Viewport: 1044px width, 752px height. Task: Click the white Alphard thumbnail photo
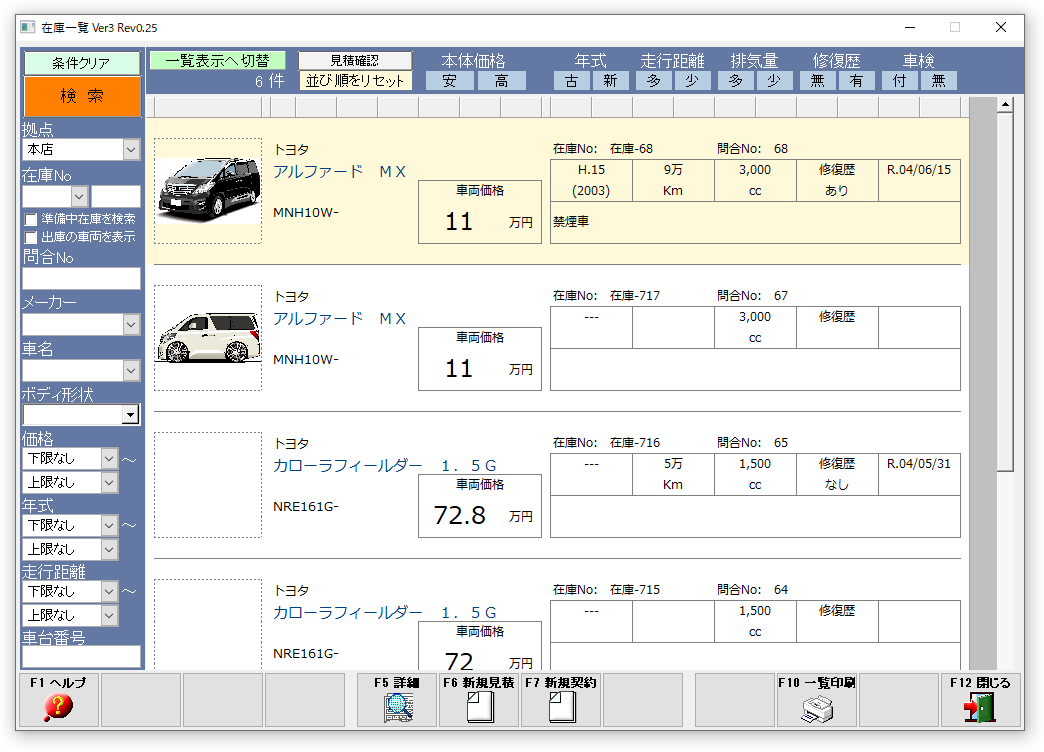[208, 338]
